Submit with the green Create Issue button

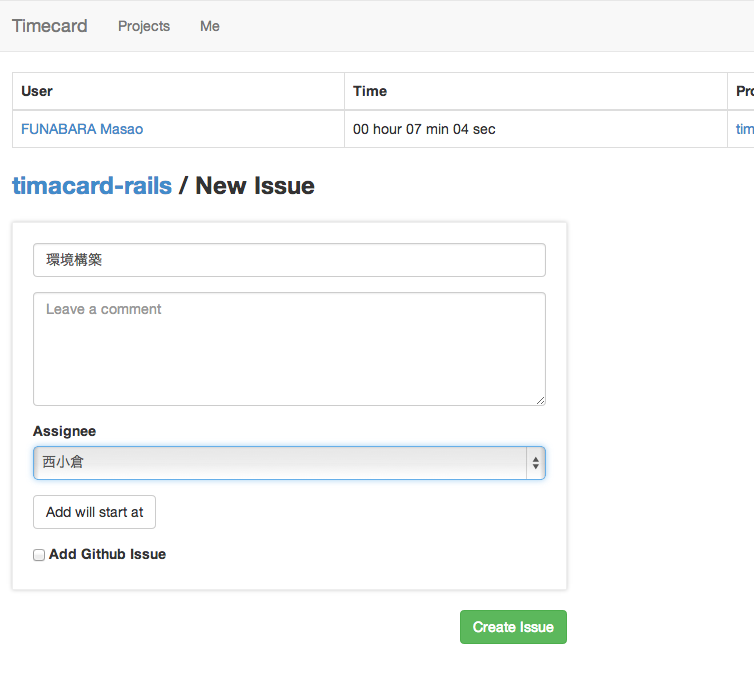(x=513, y=627)
